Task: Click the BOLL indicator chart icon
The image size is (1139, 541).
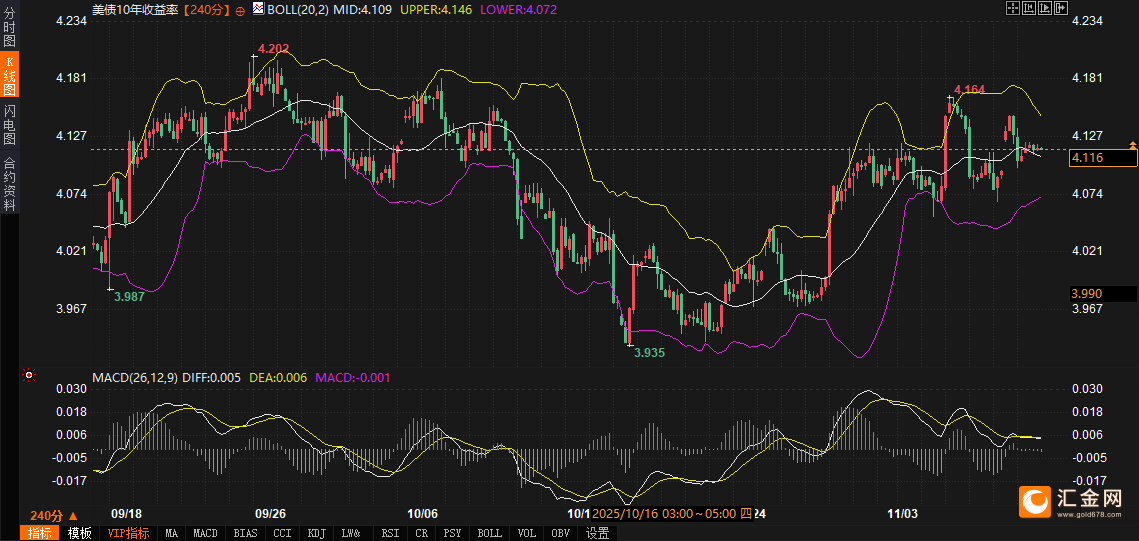Action: [258, 8]
